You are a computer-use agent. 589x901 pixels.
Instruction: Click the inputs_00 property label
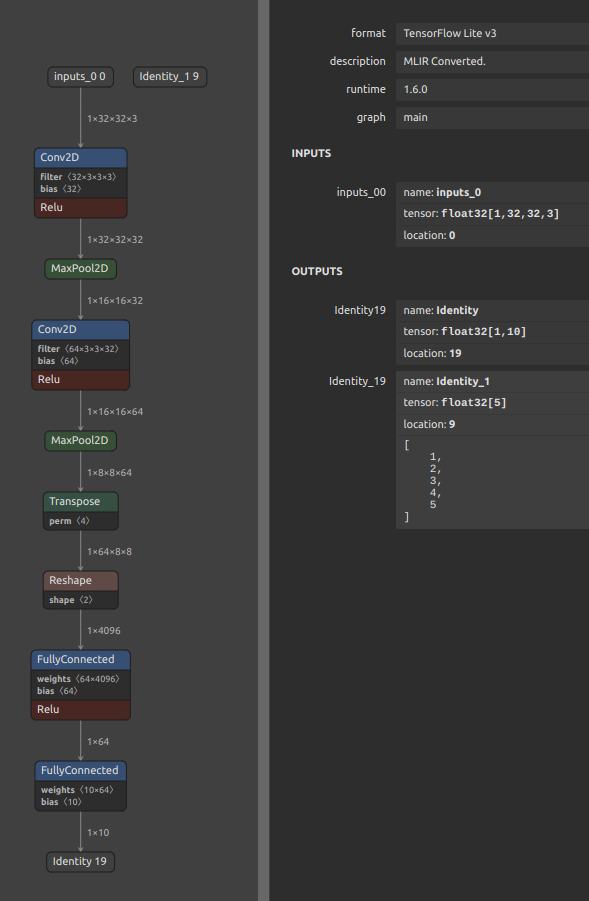coord(361,192)
